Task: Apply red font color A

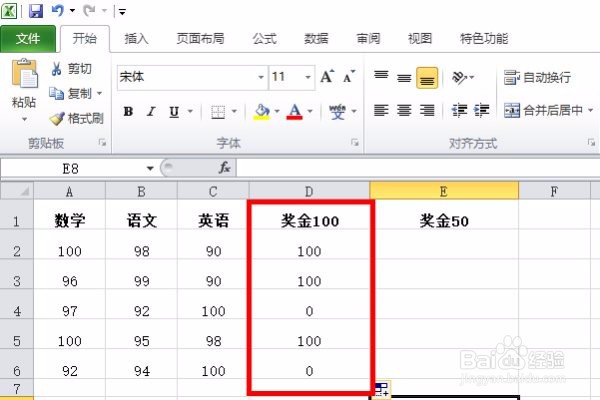Action: [295, 111]
